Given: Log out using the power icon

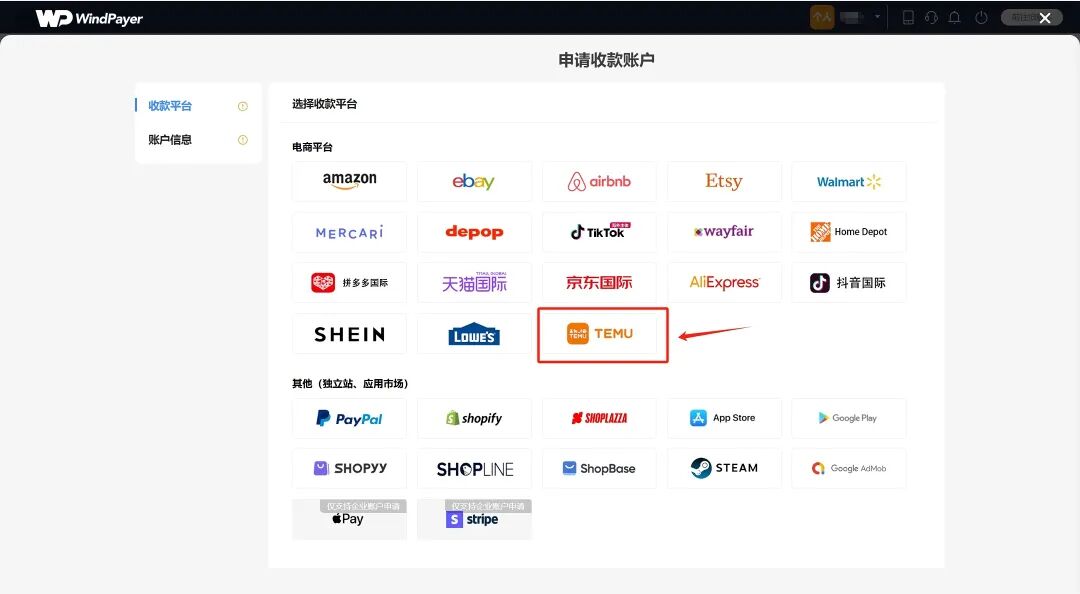Looking at the screenshot, I should click(981, 17).
